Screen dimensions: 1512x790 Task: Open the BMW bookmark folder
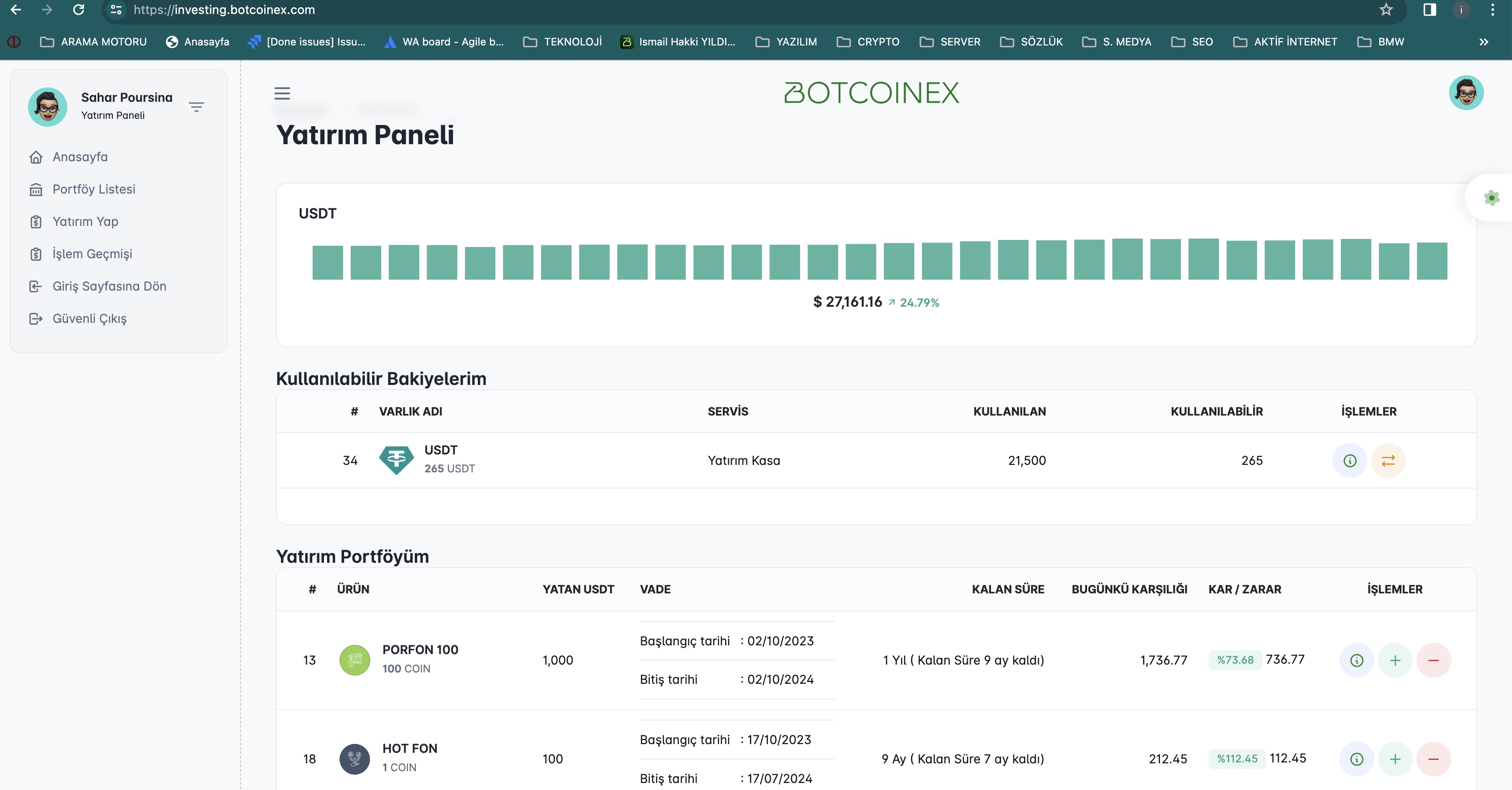(1381, 42)
